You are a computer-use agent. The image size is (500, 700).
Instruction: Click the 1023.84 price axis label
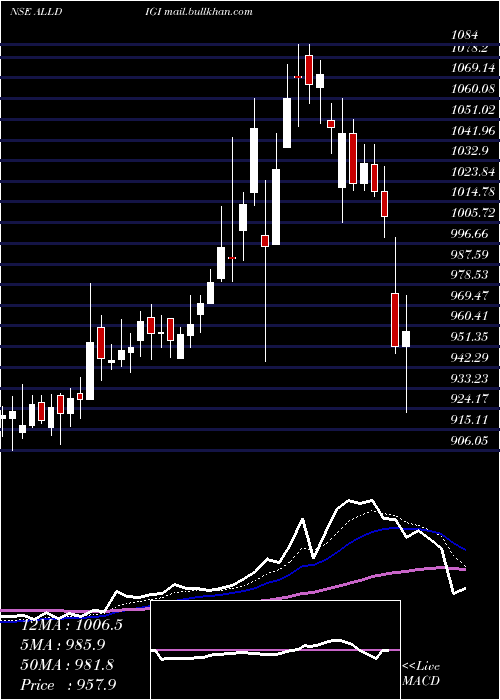[x=473, y=171]
